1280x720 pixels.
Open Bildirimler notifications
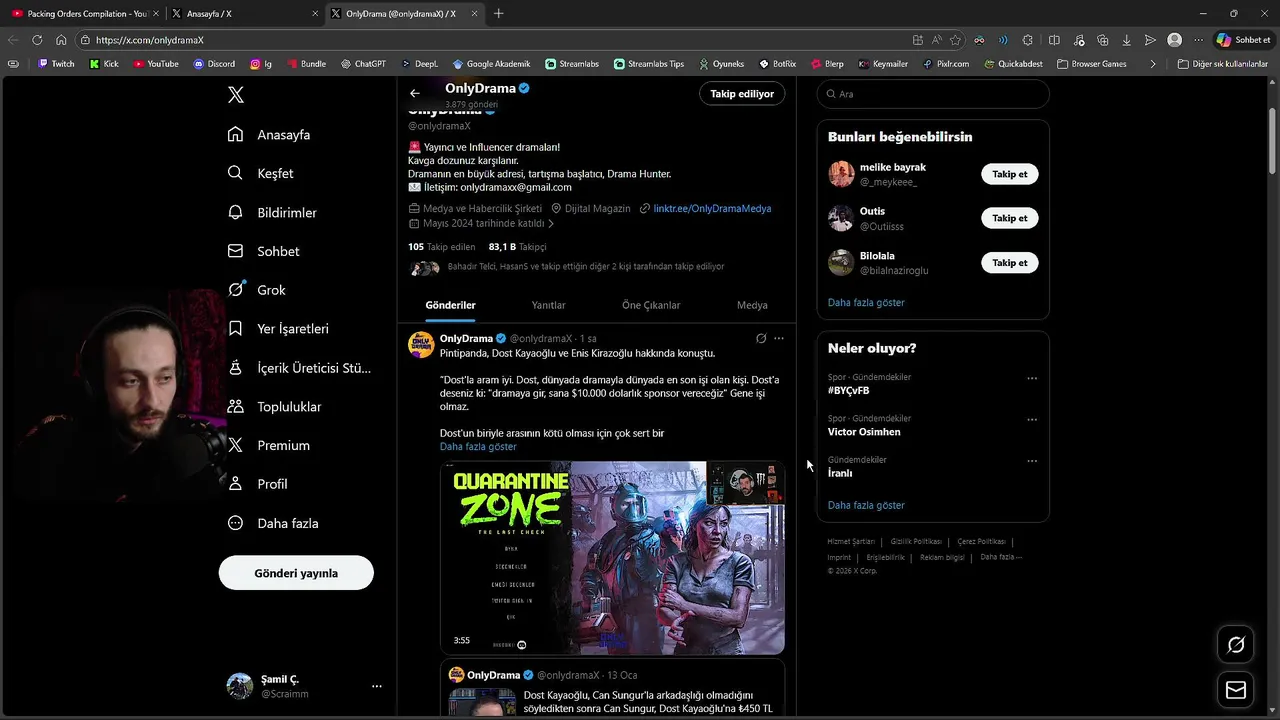272,212
